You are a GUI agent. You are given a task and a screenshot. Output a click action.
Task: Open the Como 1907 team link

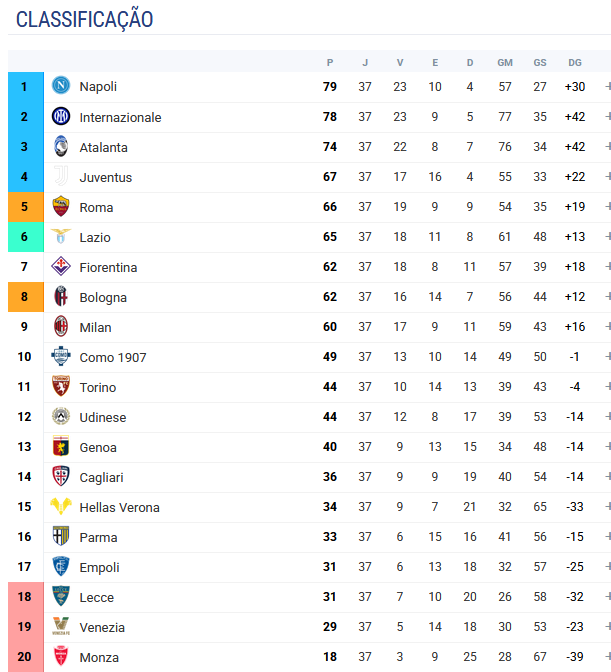[x=113, y=357]
